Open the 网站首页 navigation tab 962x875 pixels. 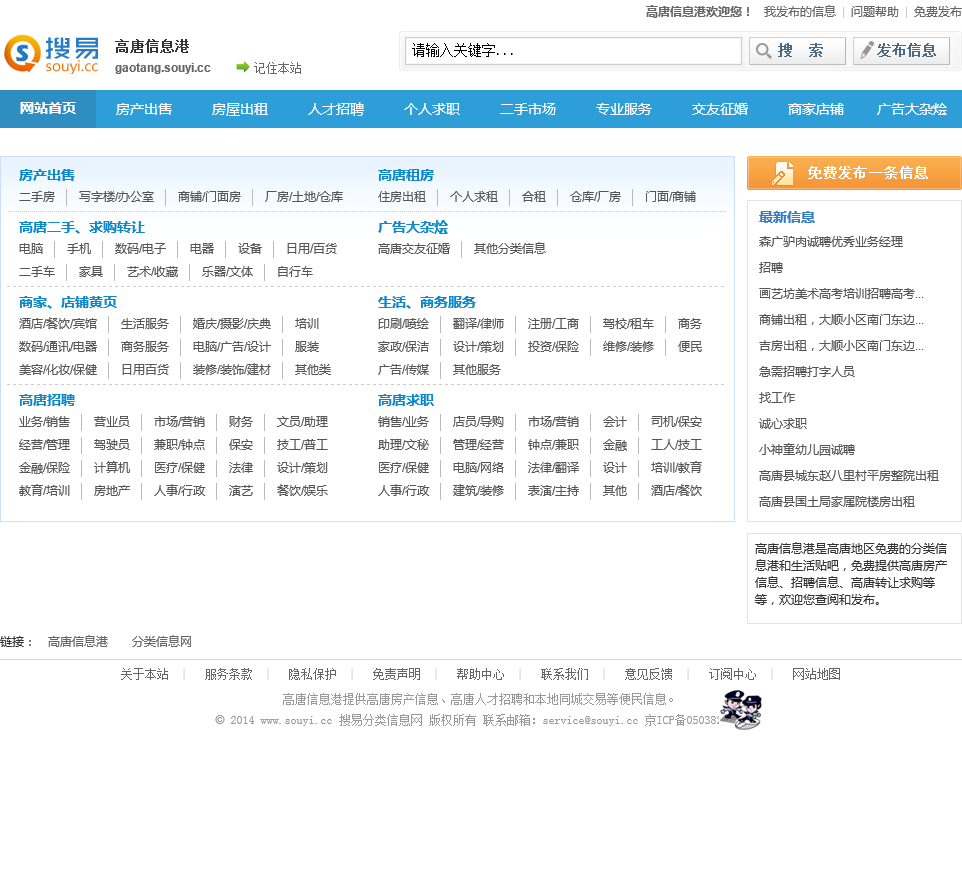point(48,109)
